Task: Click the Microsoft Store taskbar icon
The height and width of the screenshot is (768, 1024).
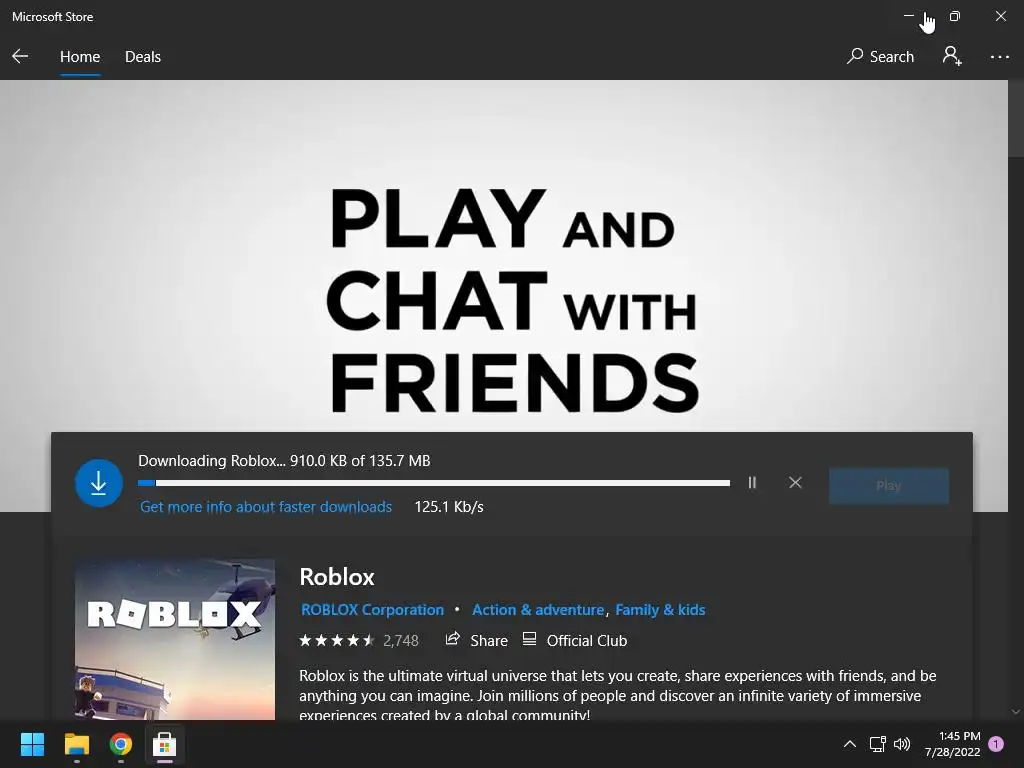Action: pyautogui.click(x=165, y=744)
